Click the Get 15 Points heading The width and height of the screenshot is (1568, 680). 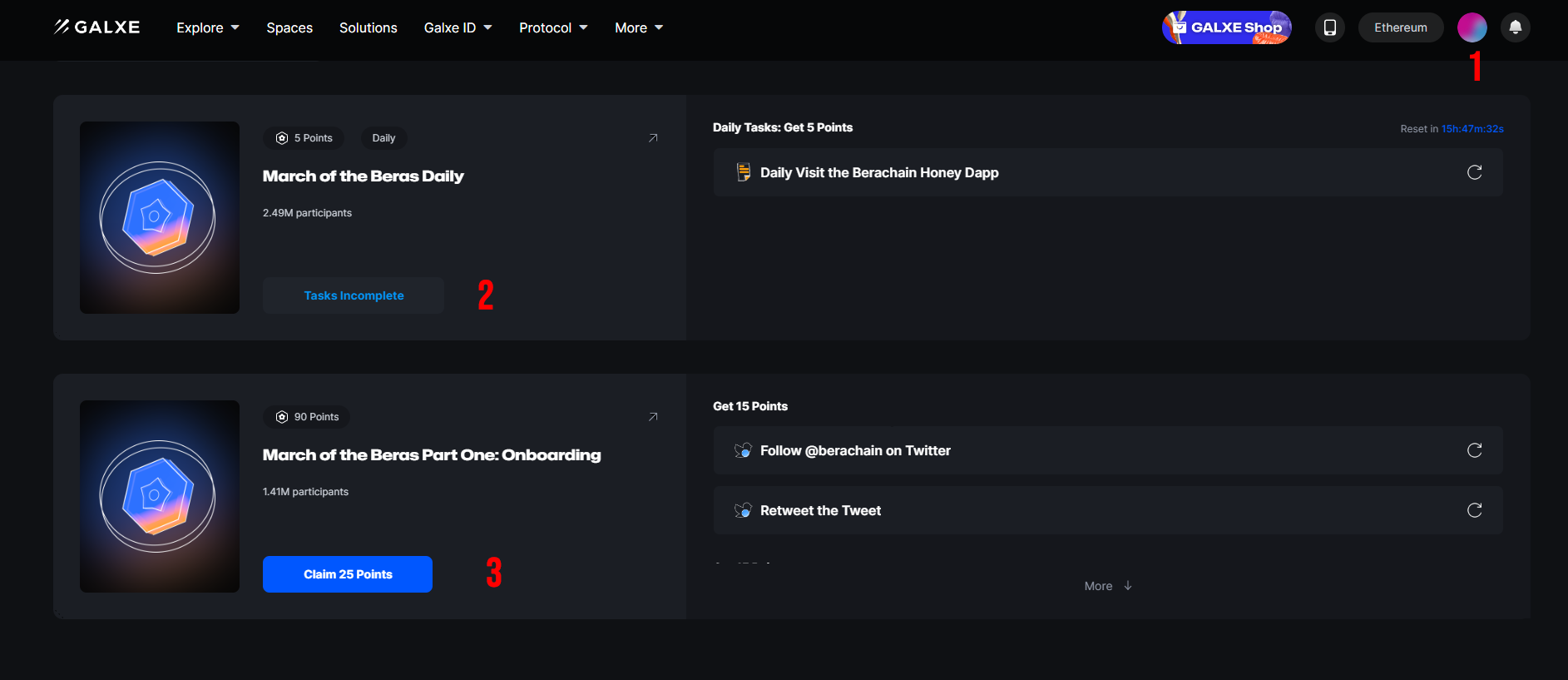coord(750,406)
